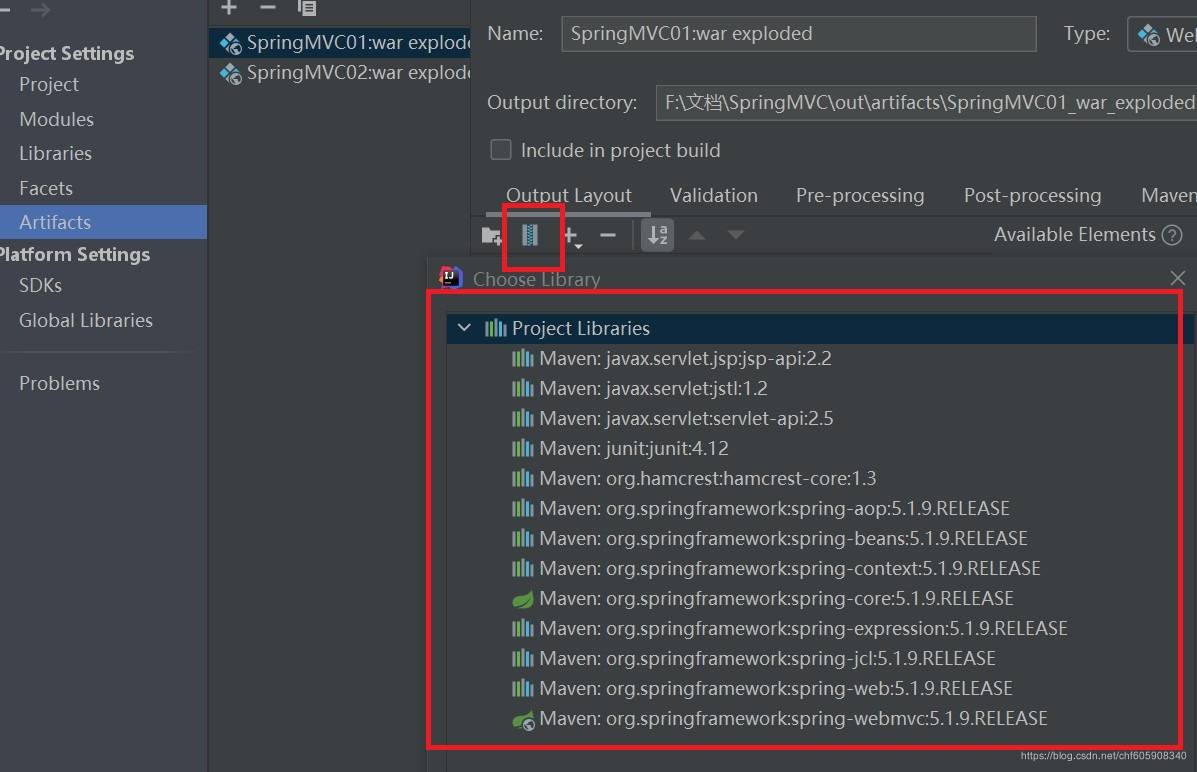Select SpringMVC01:war exploded artifact
Image resolution: width=1197 pixels, height=772 pixels.
point(340,42)
